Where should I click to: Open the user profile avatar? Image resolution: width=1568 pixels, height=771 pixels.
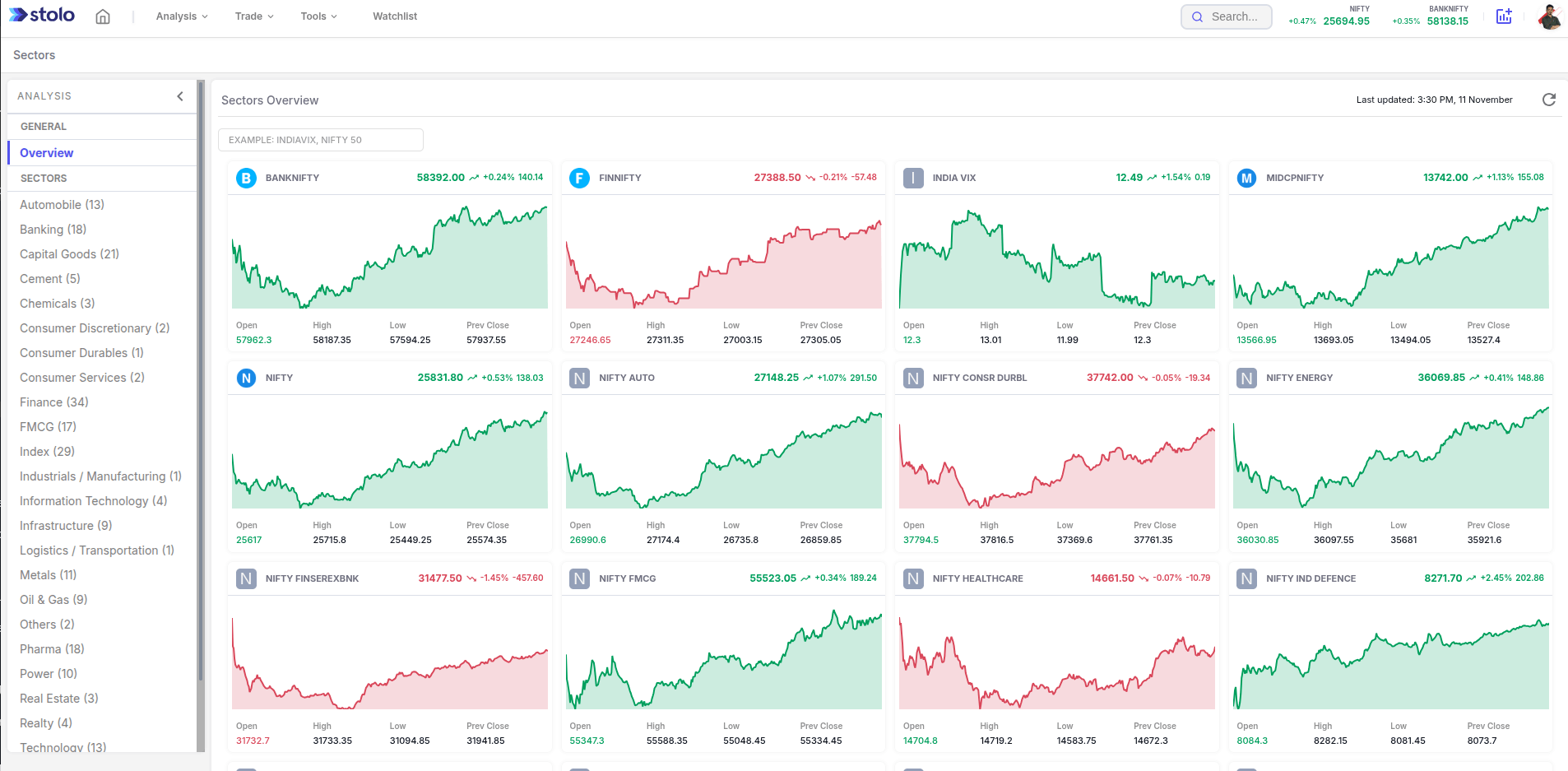click(1549, 16)
